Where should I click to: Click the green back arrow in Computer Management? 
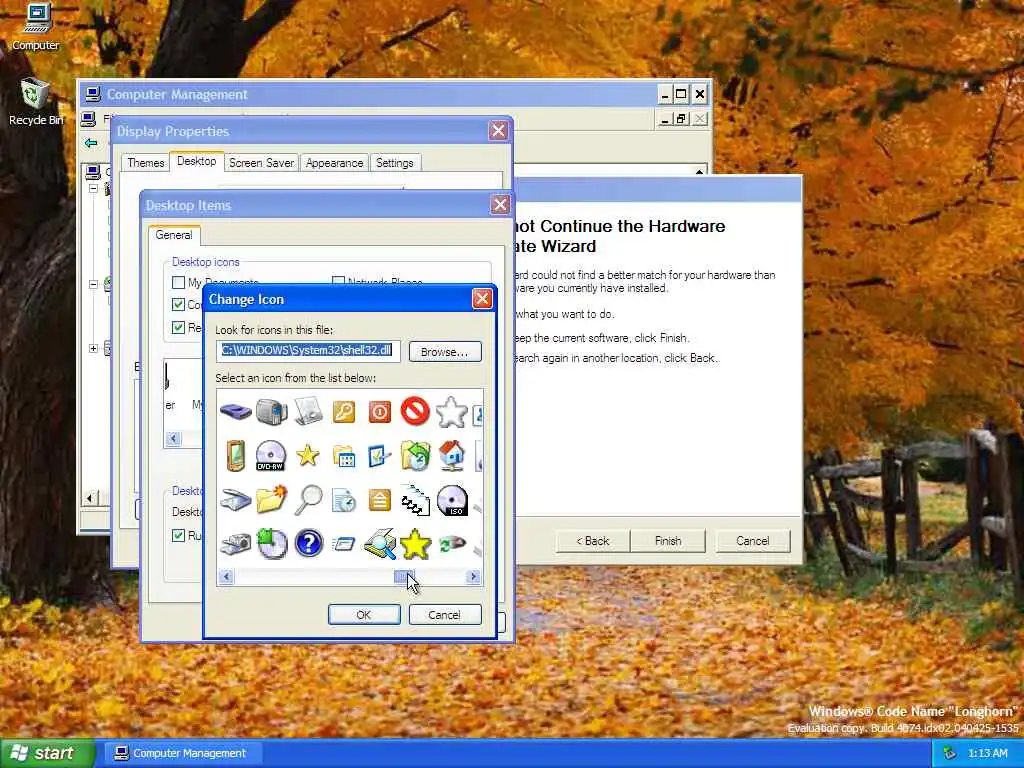point(91,142)
